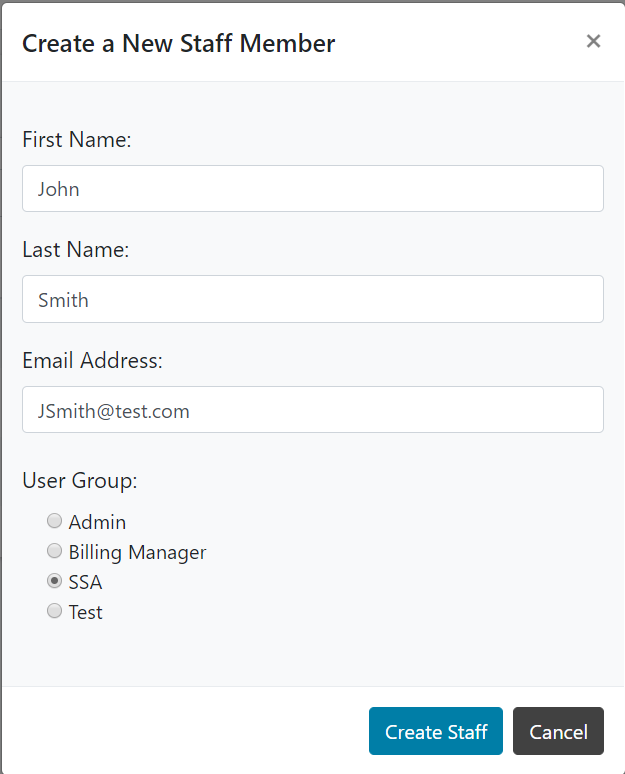This screenshot has width=625, height=774.
Task: Pick the Test radio button
Action: click(55, 611)
